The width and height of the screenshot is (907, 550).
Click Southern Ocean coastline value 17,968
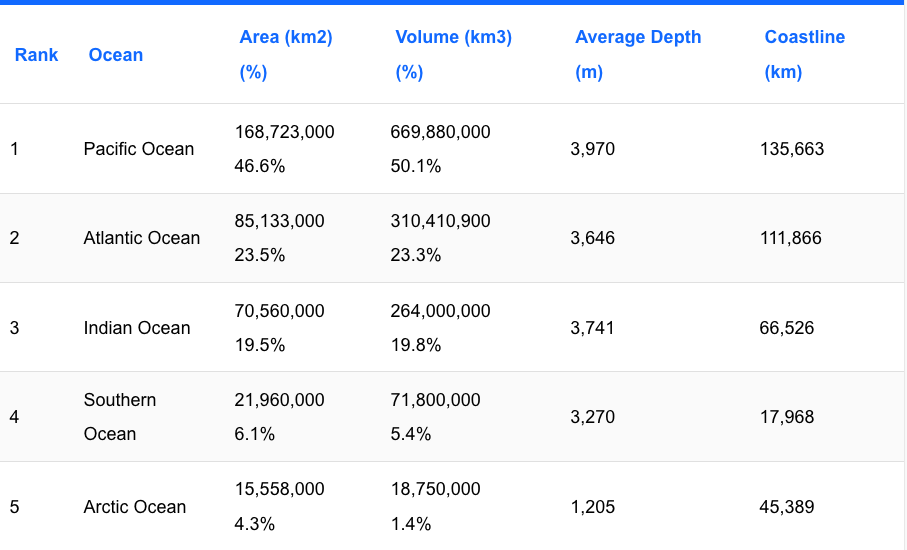pos(787,417)
